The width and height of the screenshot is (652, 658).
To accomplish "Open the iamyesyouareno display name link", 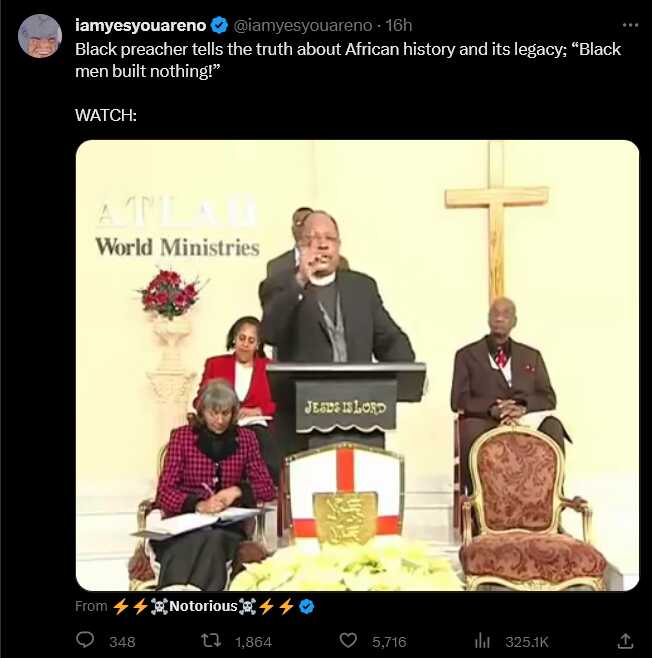I will [141, 26].
